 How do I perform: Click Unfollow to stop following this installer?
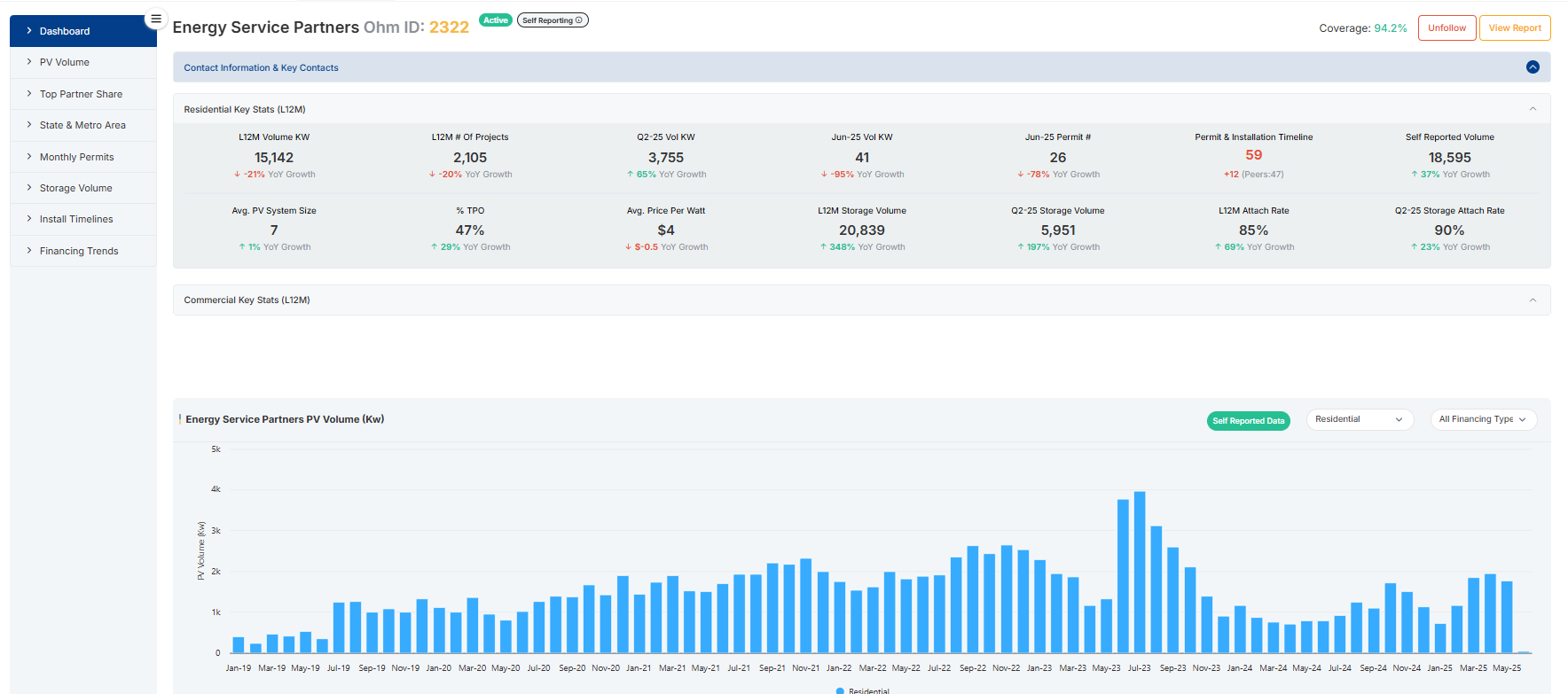1446,28
